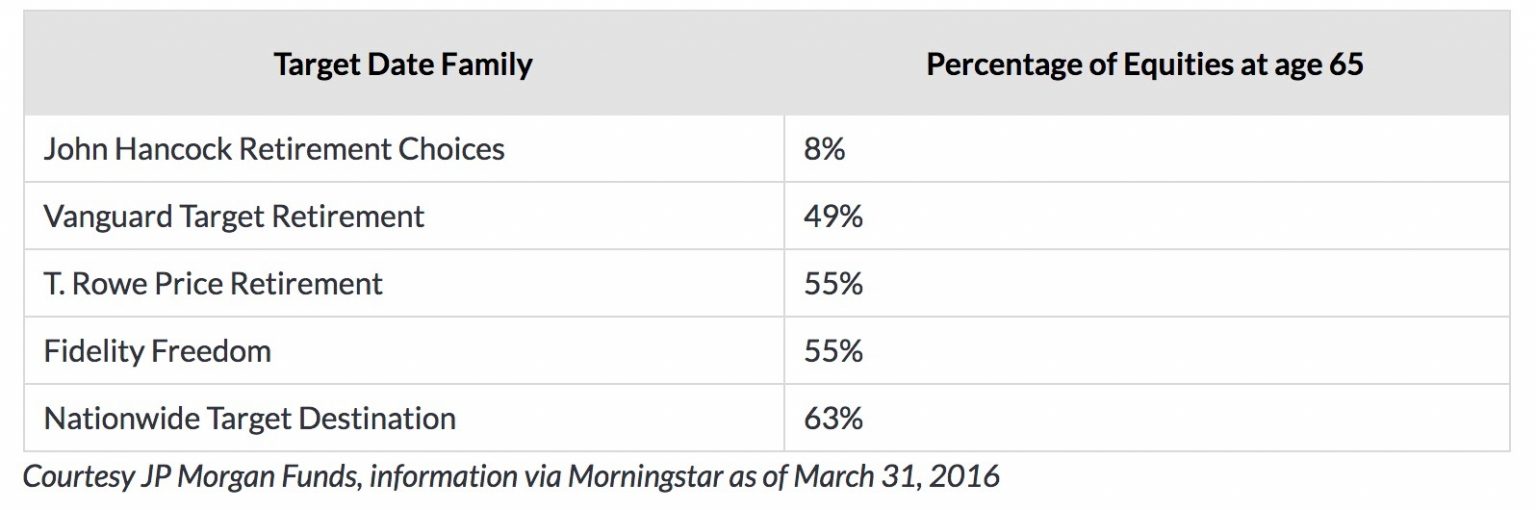Click the "Target Date Family" column header
The height and width of the screenshot is (510, 1536).
(403, 65)
